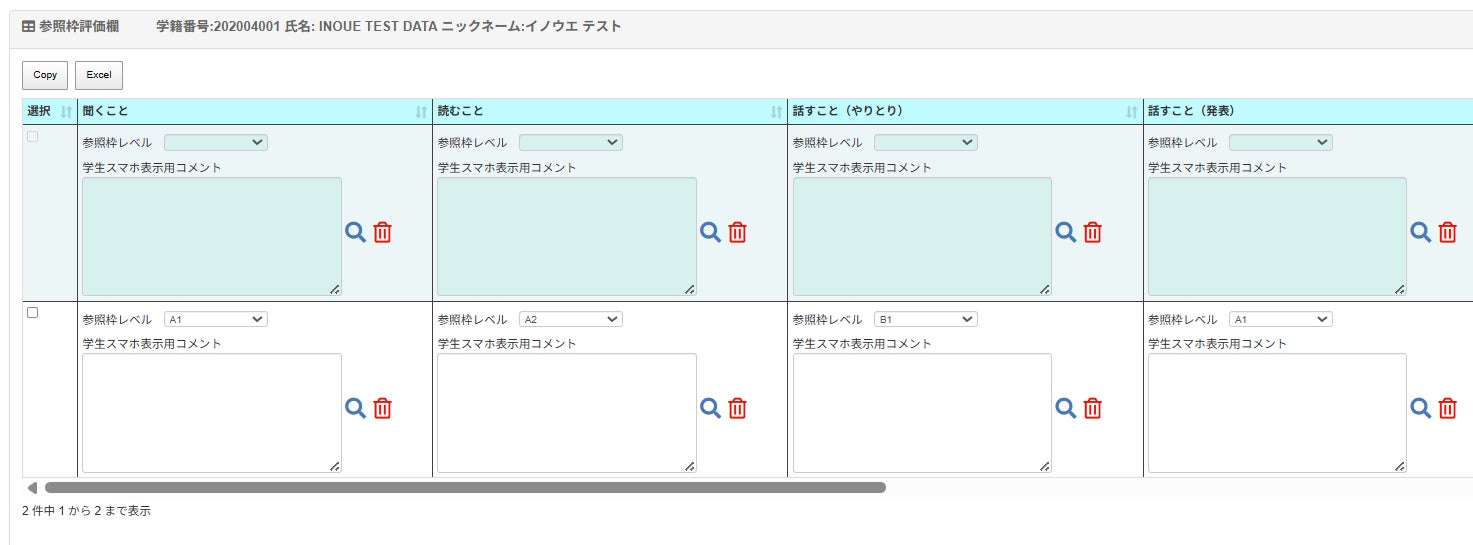Delete comment in second-row 読むこと cell

point(737,408)
